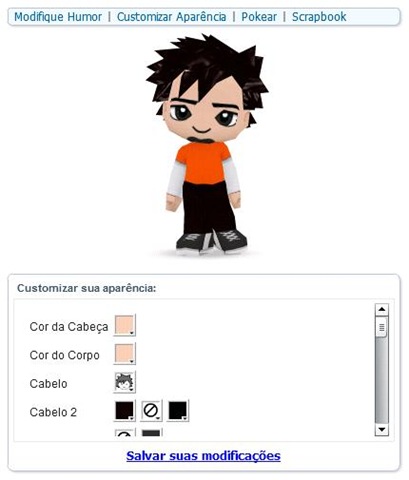Click the scrollbar track below the thumb
Image resolution: width=409 pixels, height=480 pixels.
(x=381, y=380)
